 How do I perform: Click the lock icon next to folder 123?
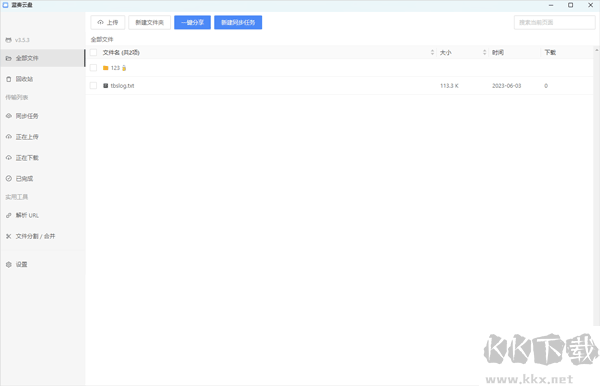coord(124,68)
